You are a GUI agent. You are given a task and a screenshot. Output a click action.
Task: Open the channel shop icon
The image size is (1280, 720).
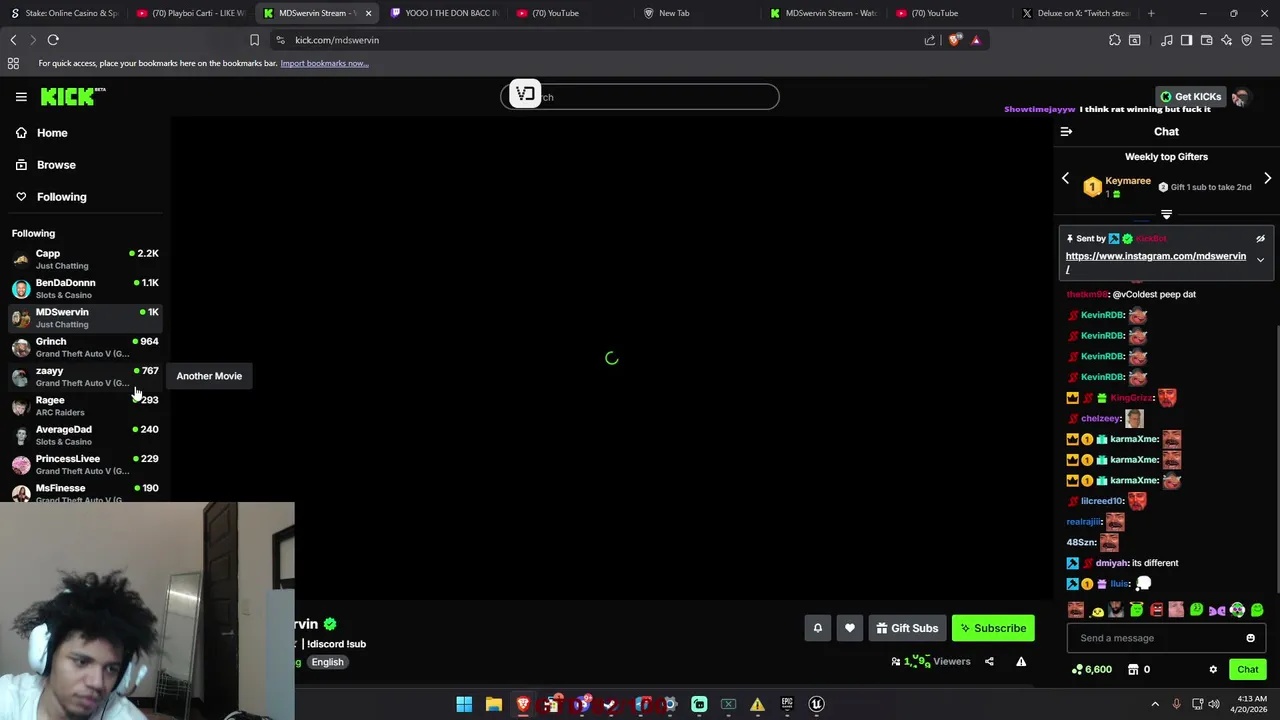[1133, 670]
